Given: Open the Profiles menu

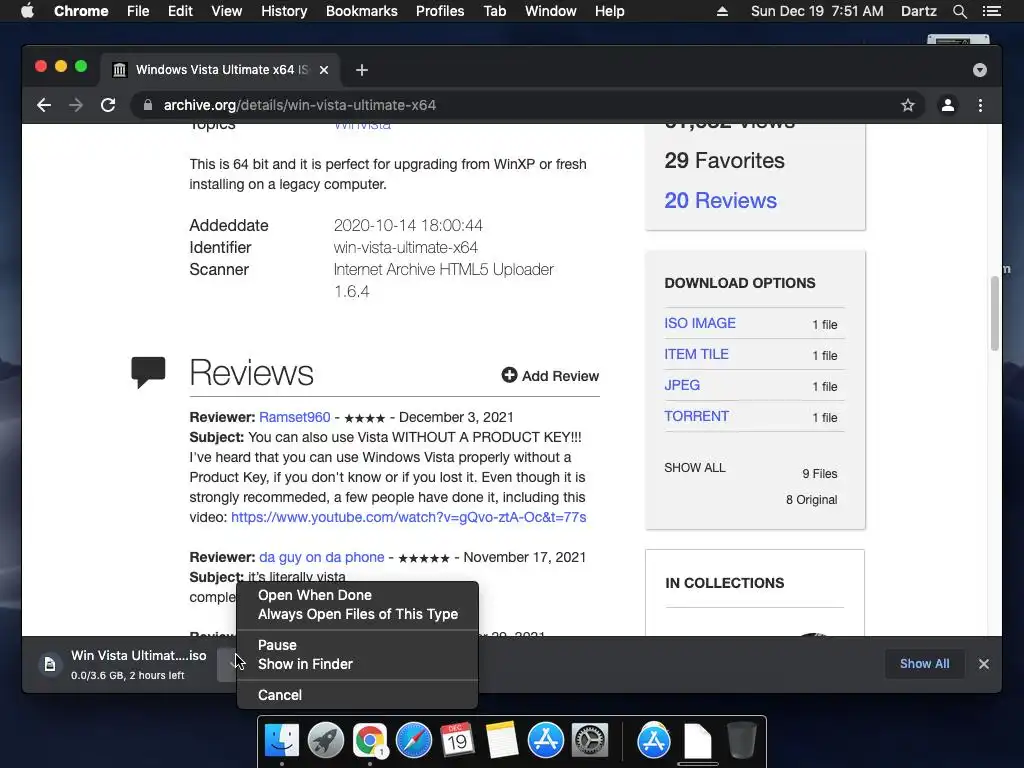Looking at the screenshot, I should click(x=440, y=11).
